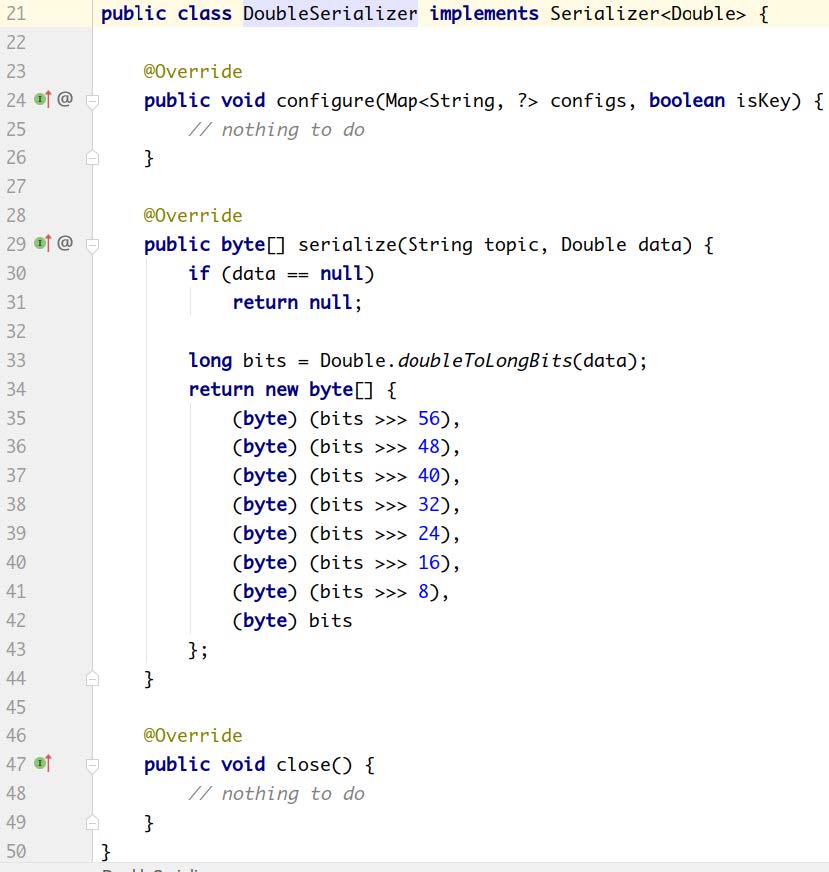Click the fold end marker on line 49
The width and height of the screenshot is (829, 872).
coord(93,823)
